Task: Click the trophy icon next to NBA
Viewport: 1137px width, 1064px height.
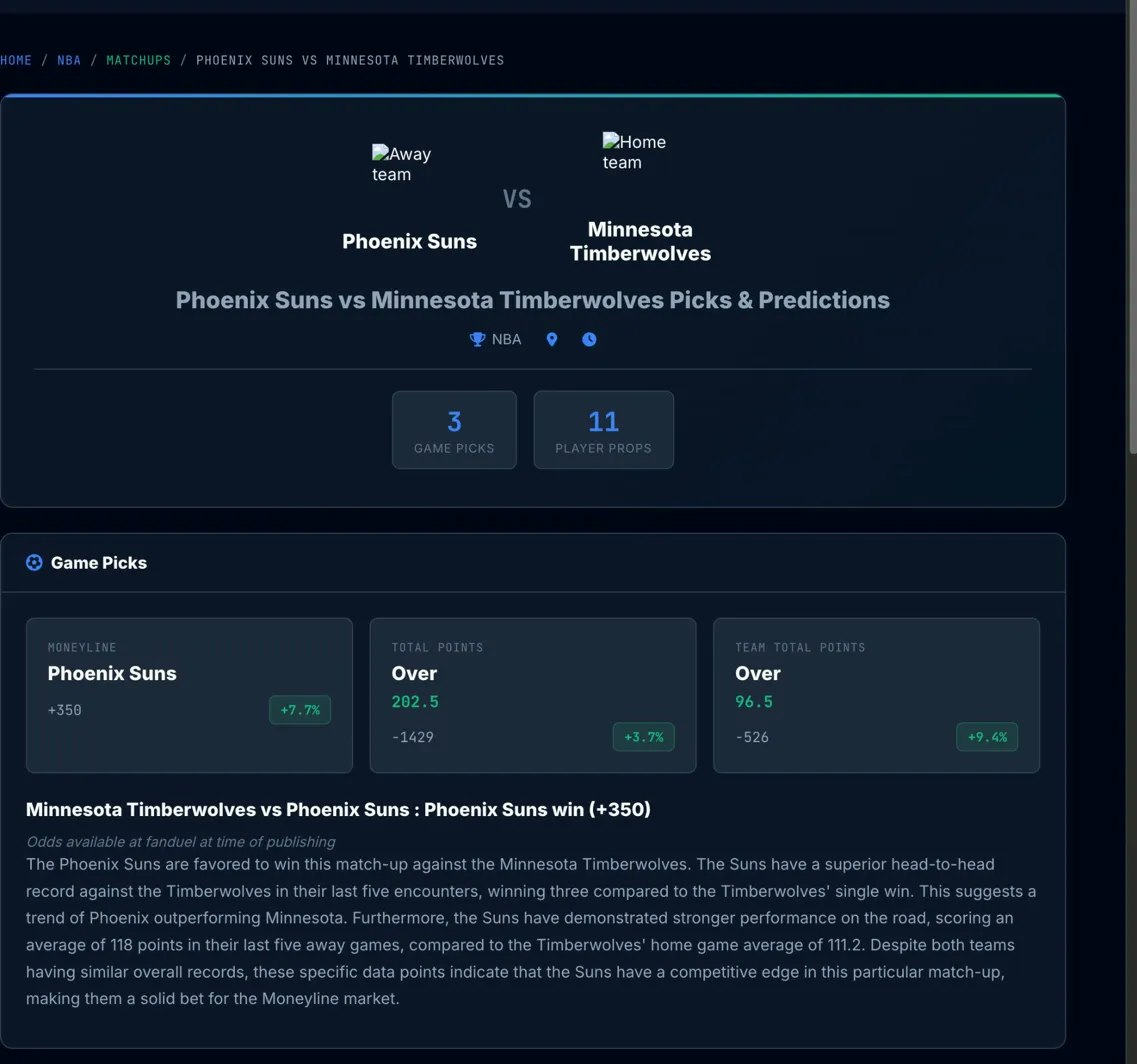Action: [477, 339]
